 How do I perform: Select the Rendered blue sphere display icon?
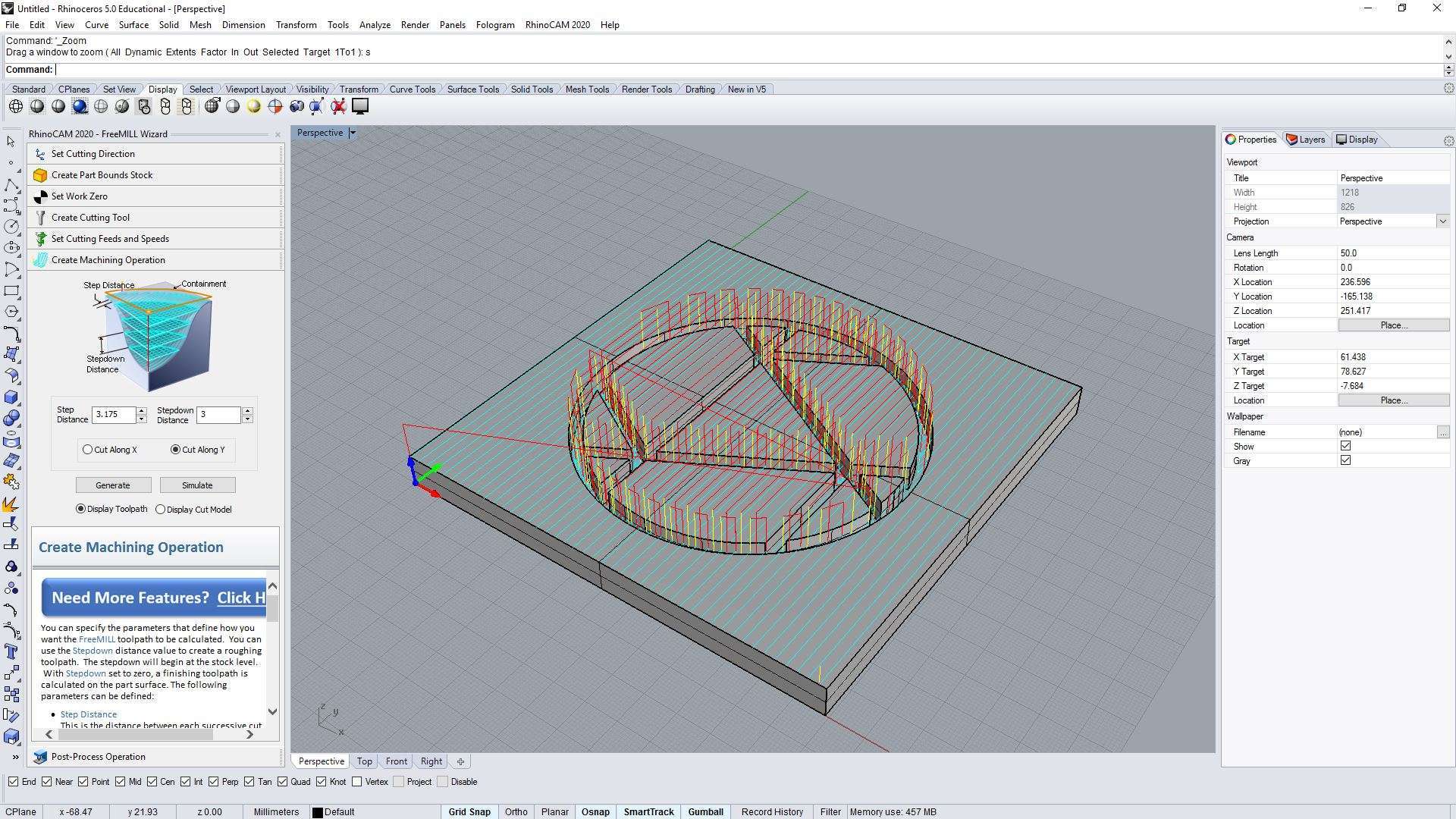(x=80, y=106)
